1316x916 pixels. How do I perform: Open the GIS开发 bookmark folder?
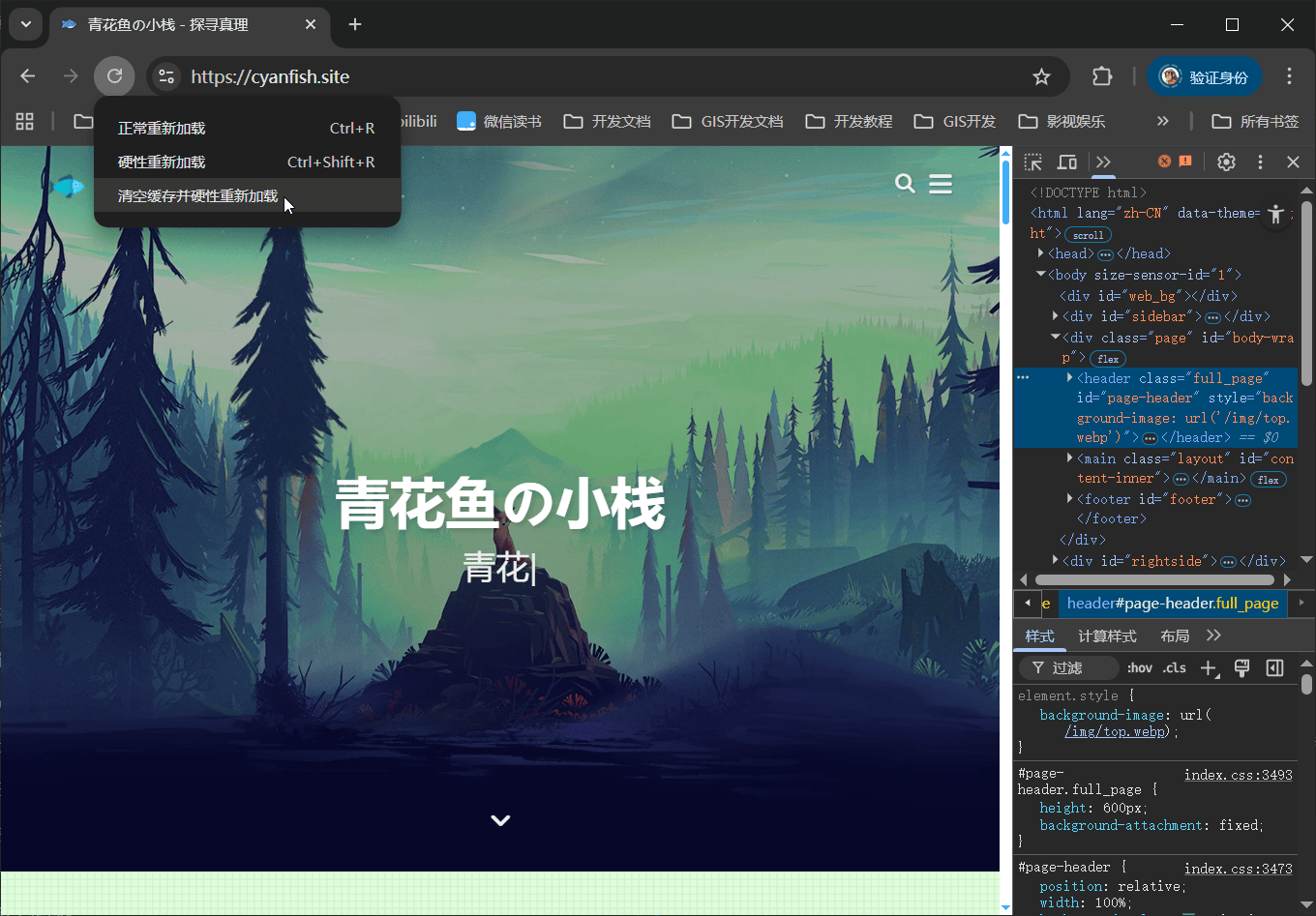[956, 121]
